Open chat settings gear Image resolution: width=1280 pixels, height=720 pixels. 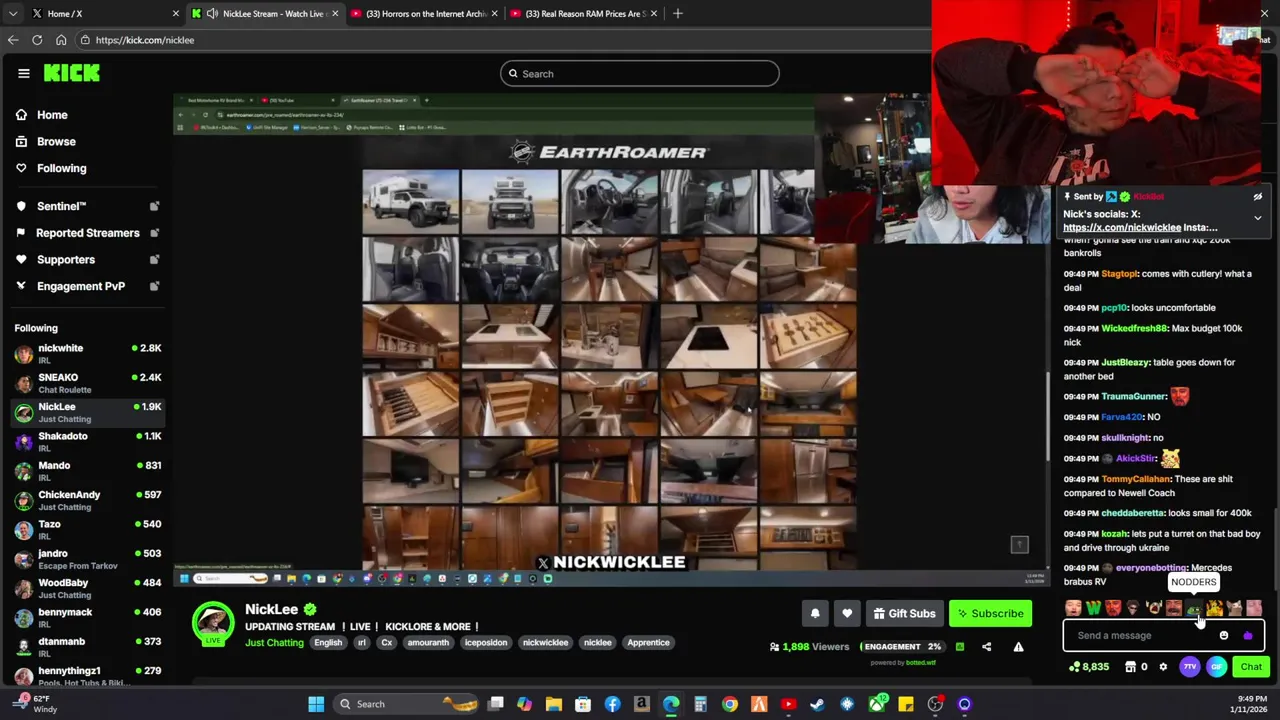click(x=1163, y=667)
